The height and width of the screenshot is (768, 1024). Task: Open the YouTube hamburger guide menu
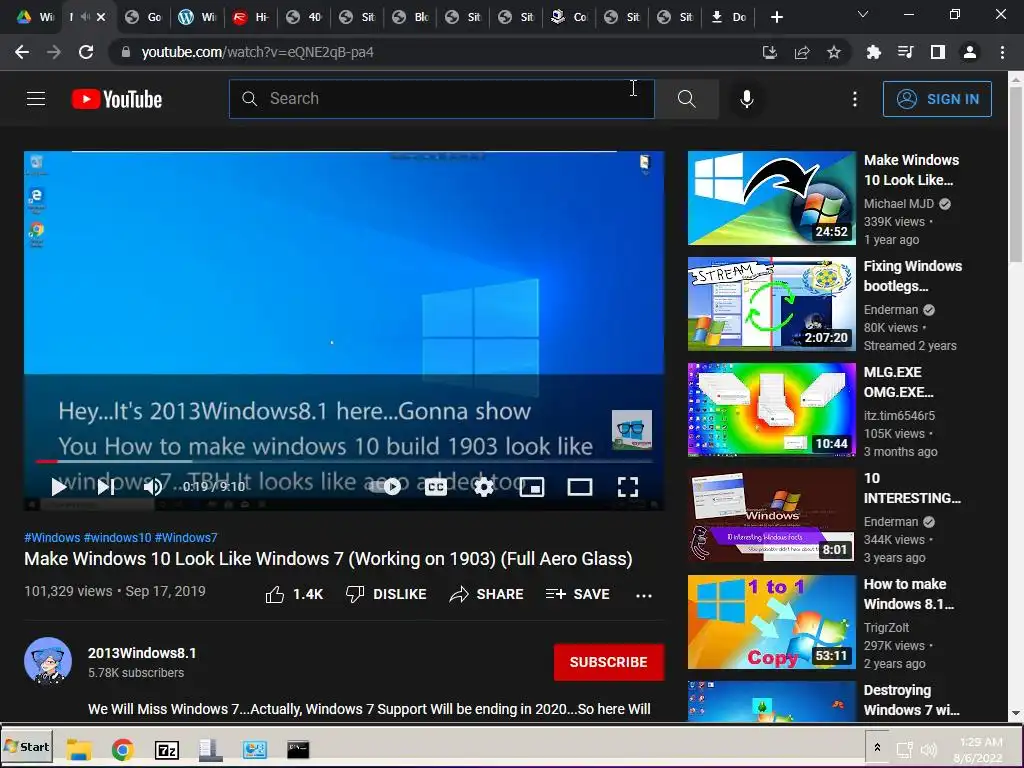coord(36,99)
